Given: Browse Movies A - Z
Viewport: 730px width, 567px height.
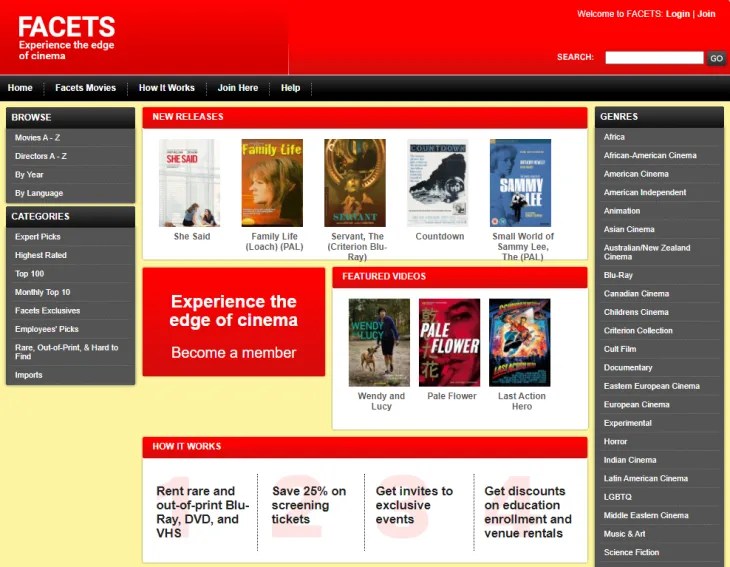Looking at the screenshot, I should (x=37, y=138).
